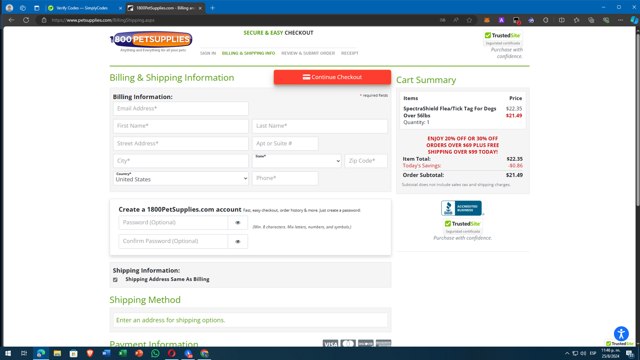Image resolution: width=640 pixels, height=360 pixels.
Task: Click the Order Subtotal $21.49 amount
Action: coord(514,175)
